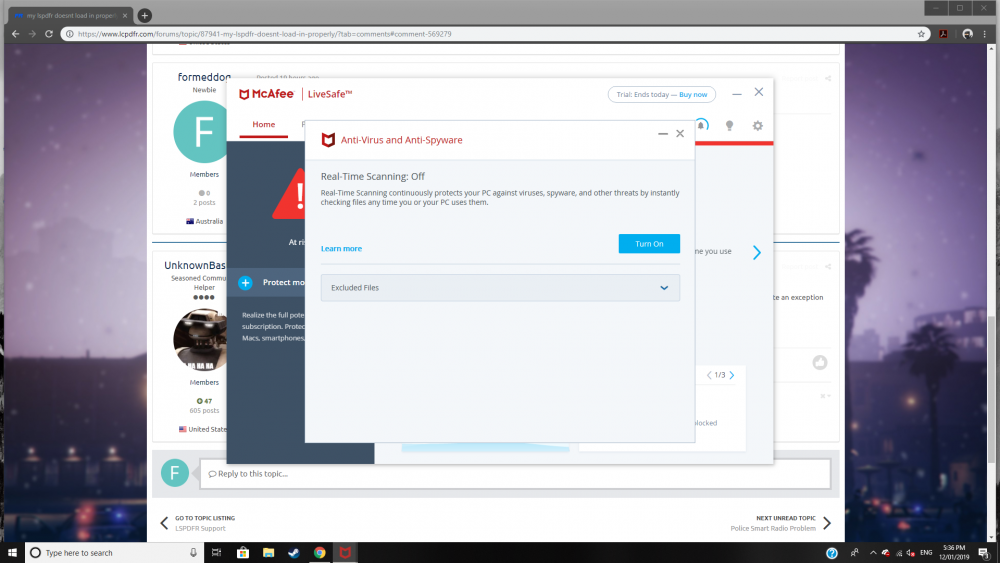The width and height of the screenshot is (1000, 563).
Task: Go to next page of 1/3
Action: [x=732, y=375]
